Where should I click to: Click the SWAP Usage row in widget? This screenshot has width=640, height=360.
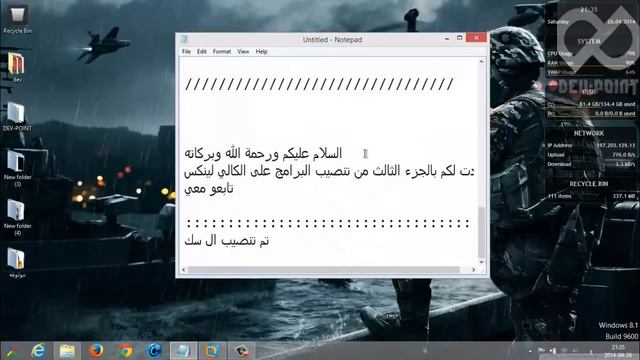click(x=591, y=72)
